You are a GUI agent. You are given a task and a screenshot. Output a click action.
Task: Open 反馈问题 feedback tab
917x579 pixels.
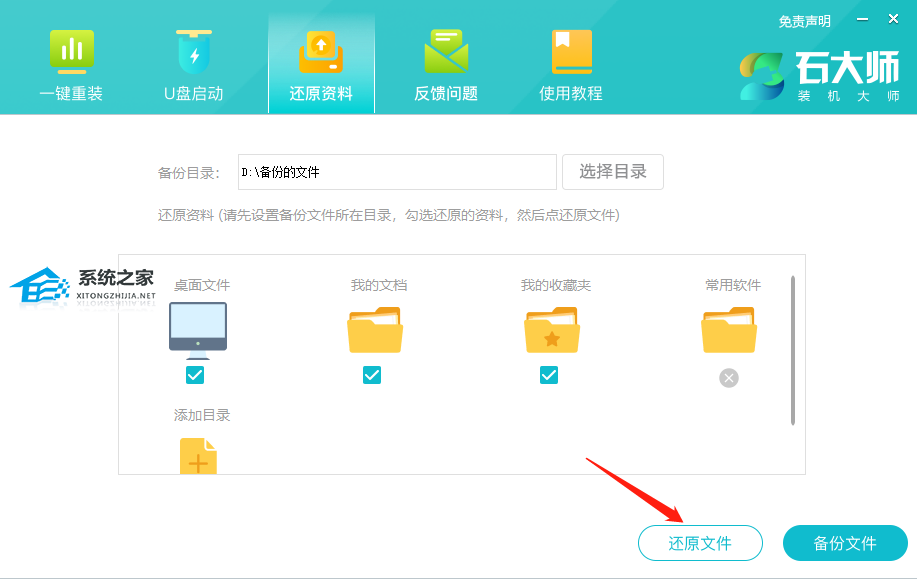446,65
